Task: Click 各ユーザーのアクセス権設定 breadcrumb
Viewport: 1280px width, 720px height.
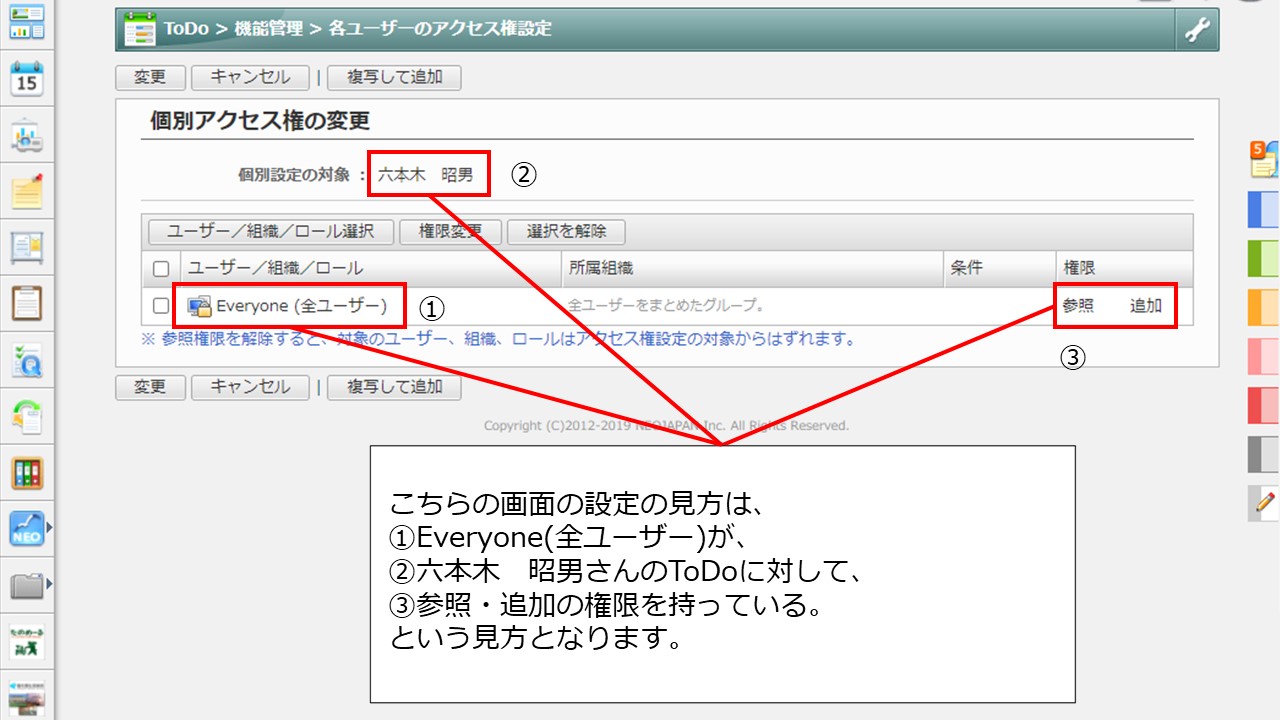Action: [440, 29]
